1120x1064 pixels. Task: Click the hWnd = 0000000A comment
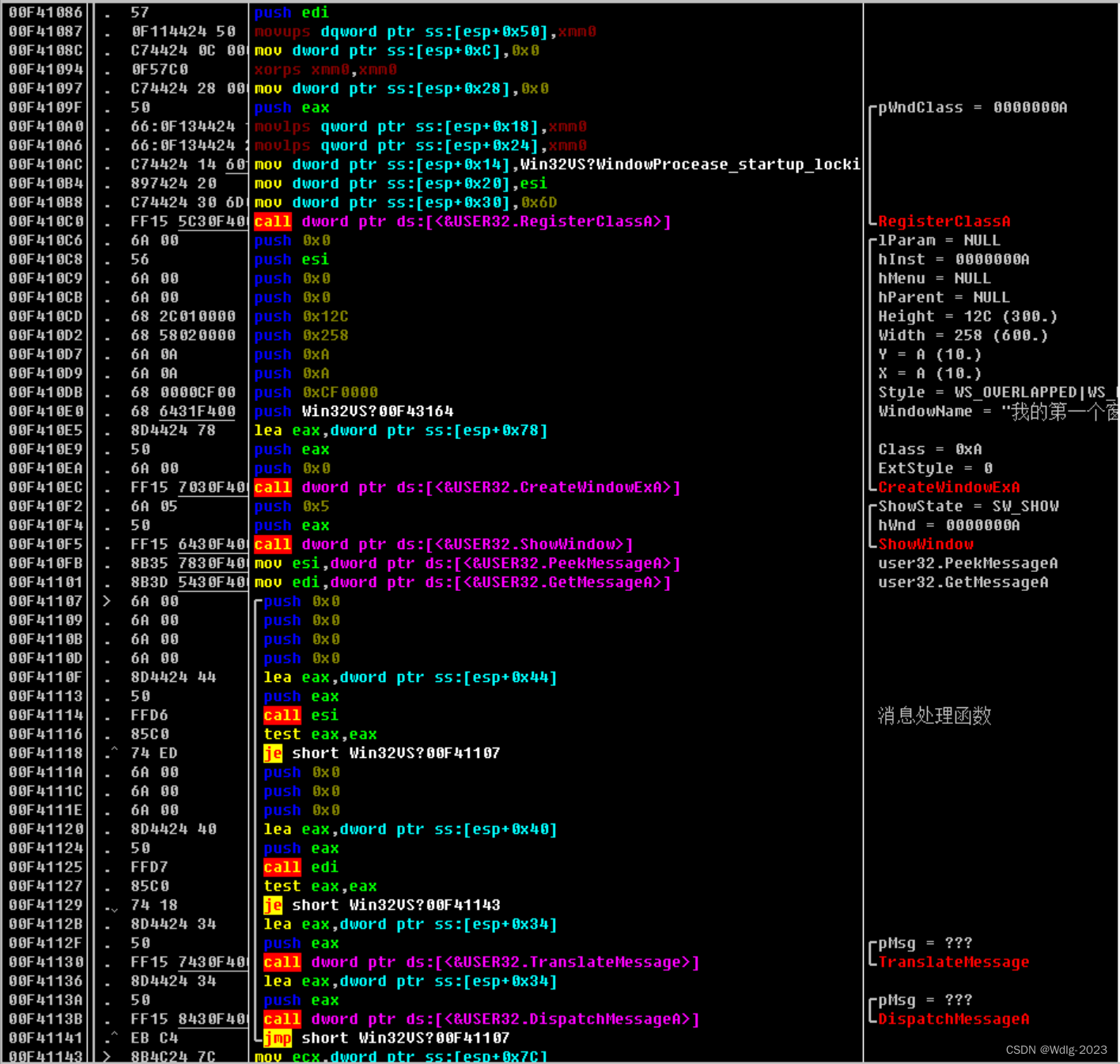949,525
